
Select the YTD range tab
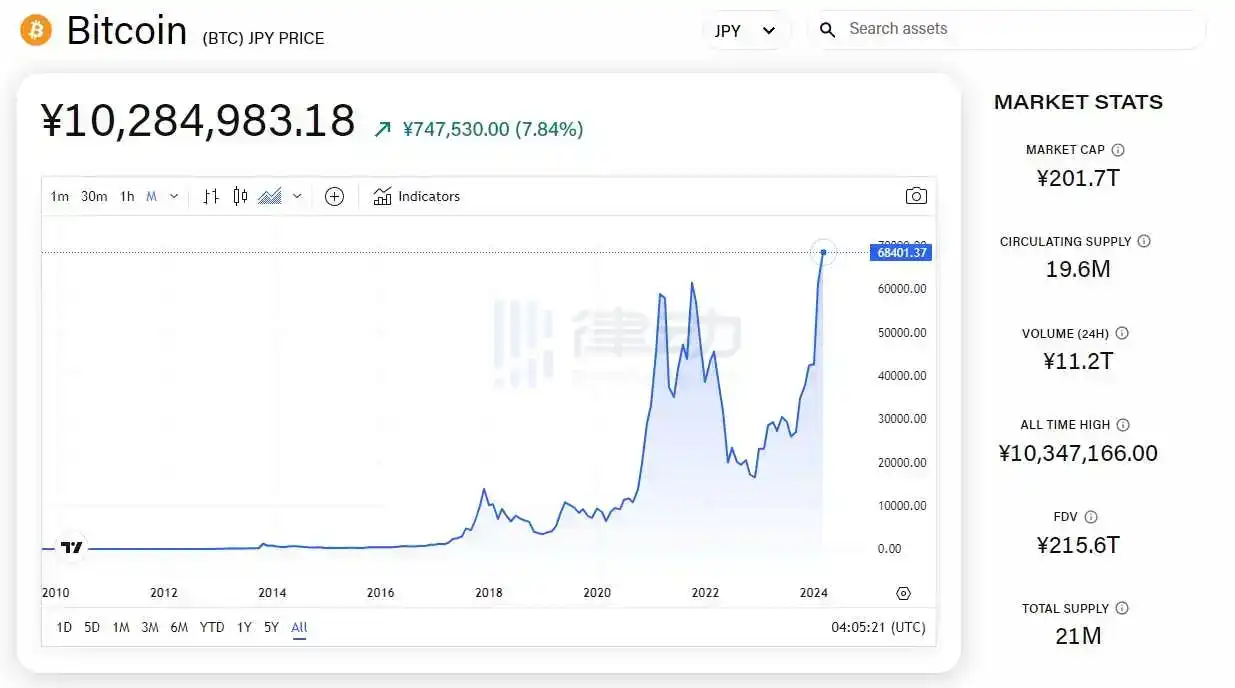click(212, 628)
